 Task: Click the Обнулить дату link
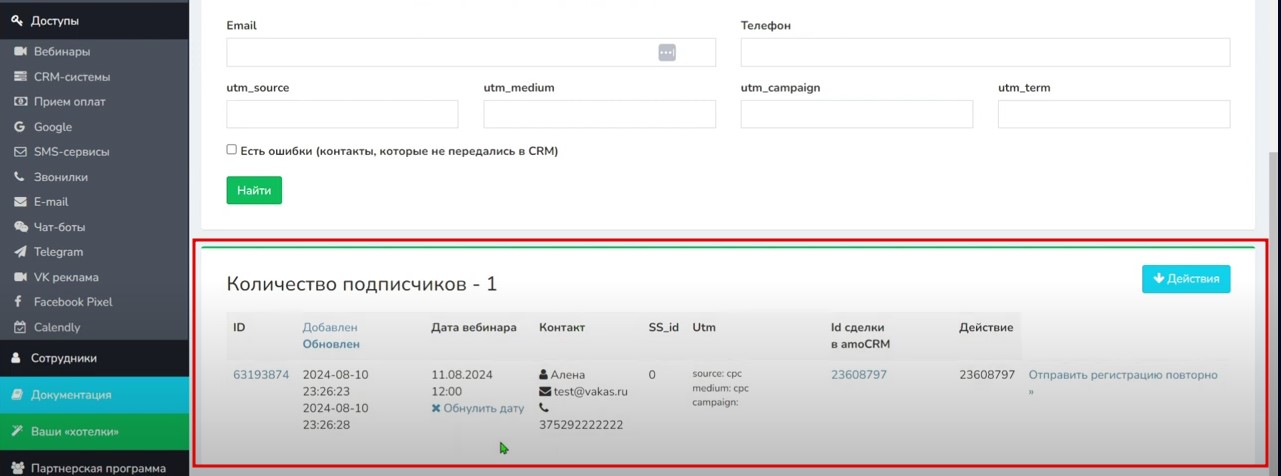click(x=478, y=408)
